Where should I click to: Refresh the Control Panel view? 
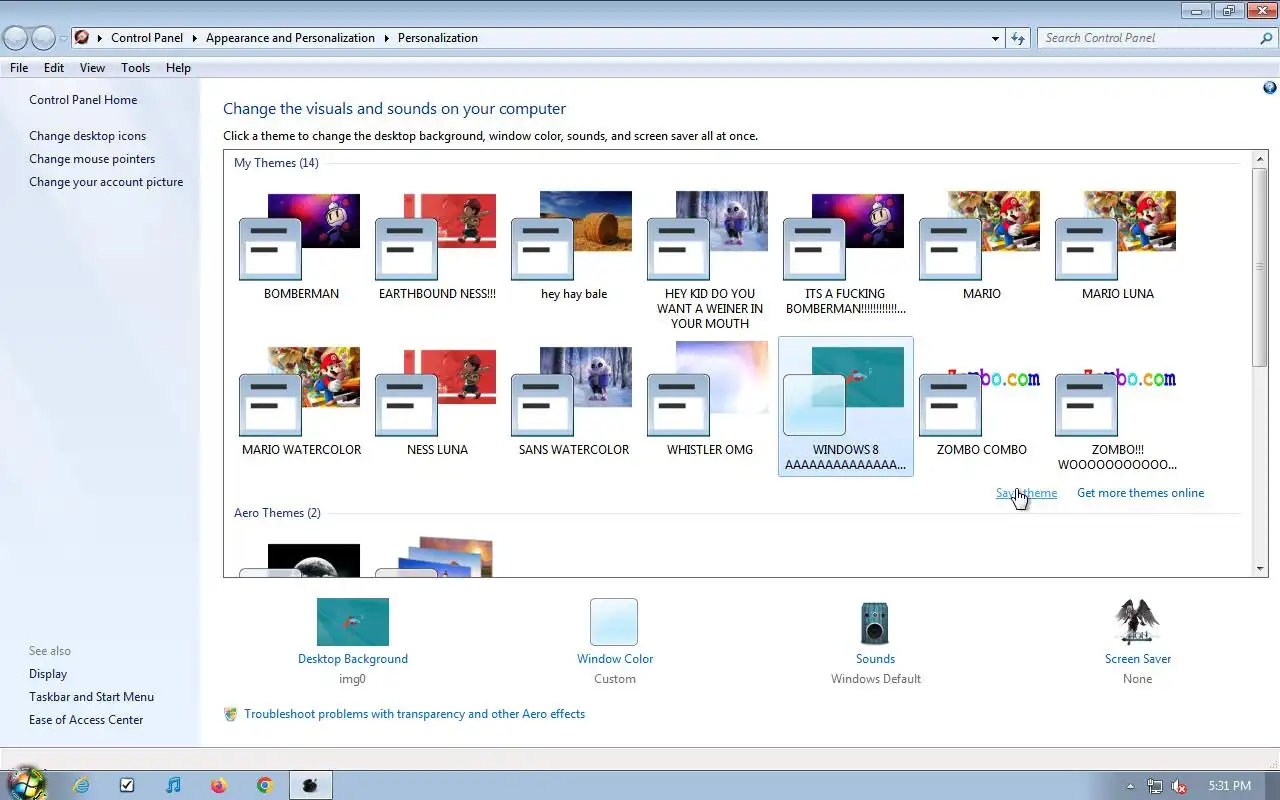pos(1018,38)
